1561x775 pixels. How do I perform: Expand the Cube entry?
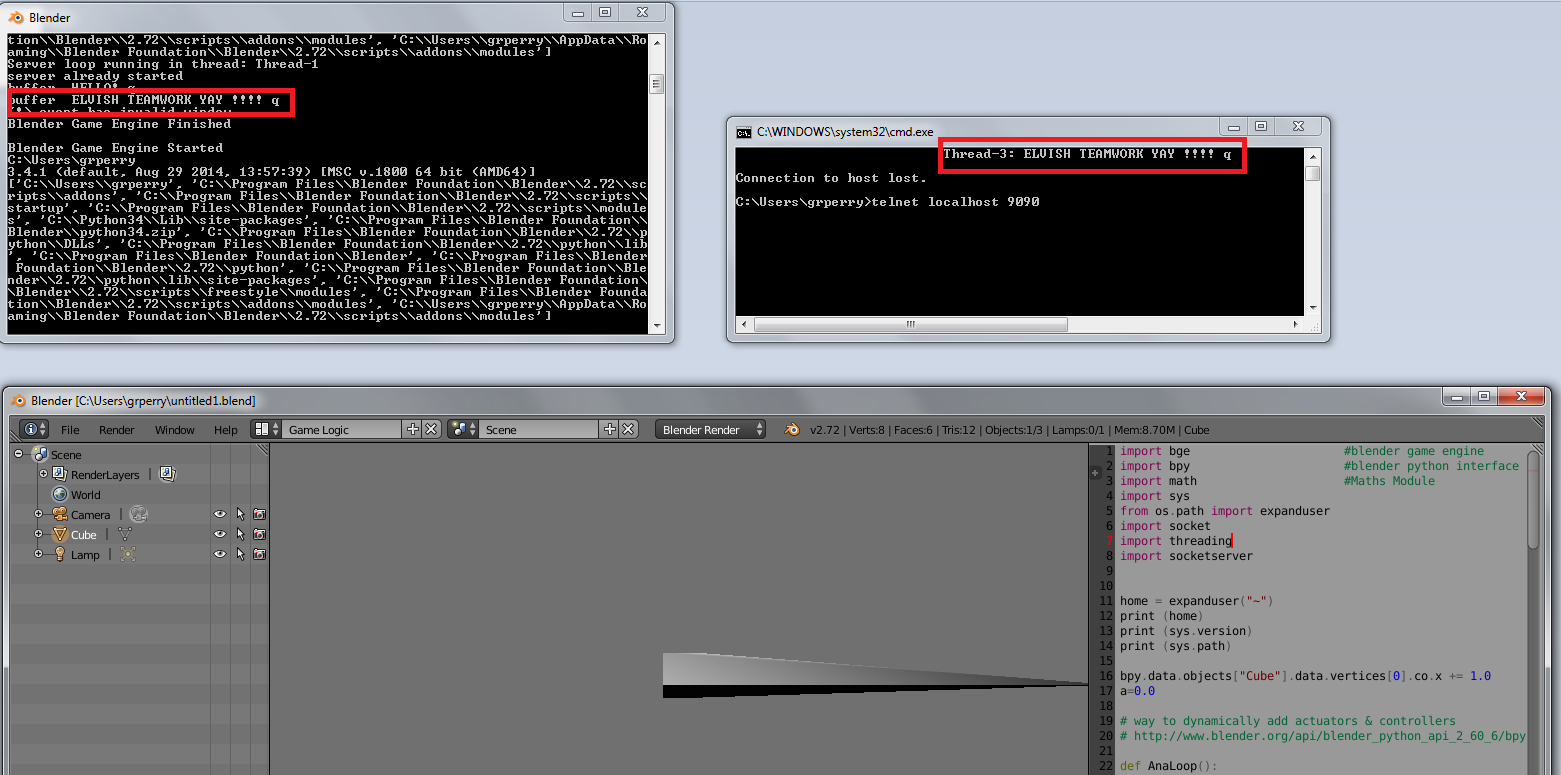(x=39, y=534)
